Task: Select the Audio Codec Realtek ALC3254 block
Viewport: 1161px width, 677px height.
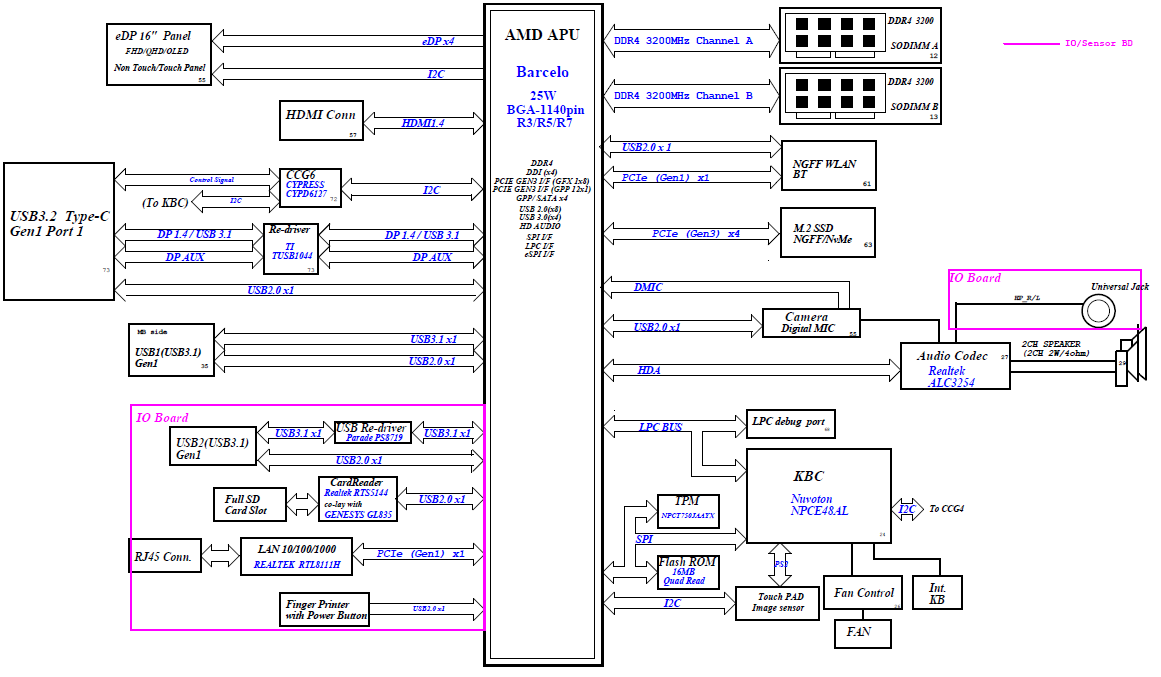Action: pyautogui.click(x=952, y=368)
